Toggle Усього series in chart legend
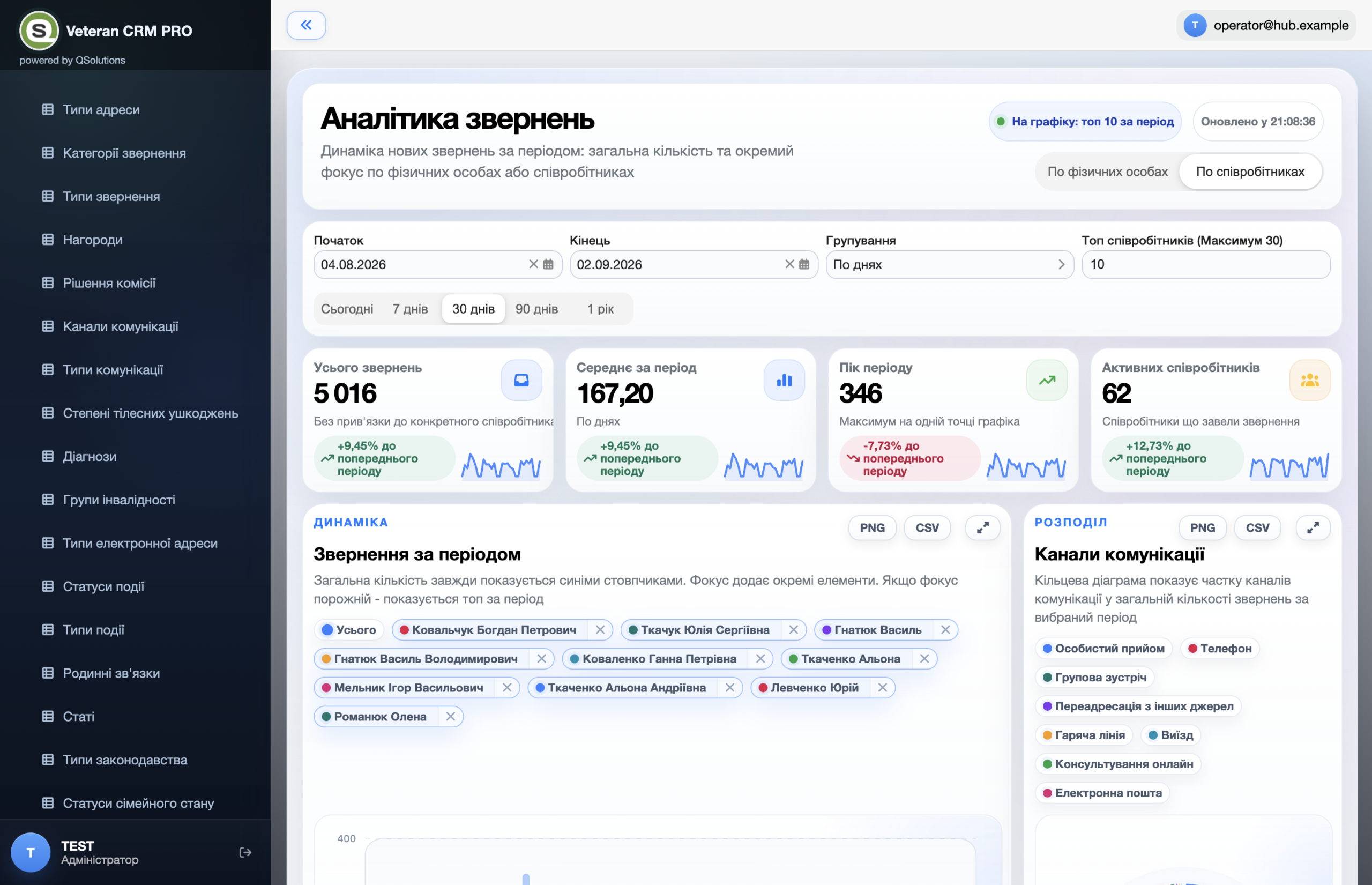 (x=349, y=630)
